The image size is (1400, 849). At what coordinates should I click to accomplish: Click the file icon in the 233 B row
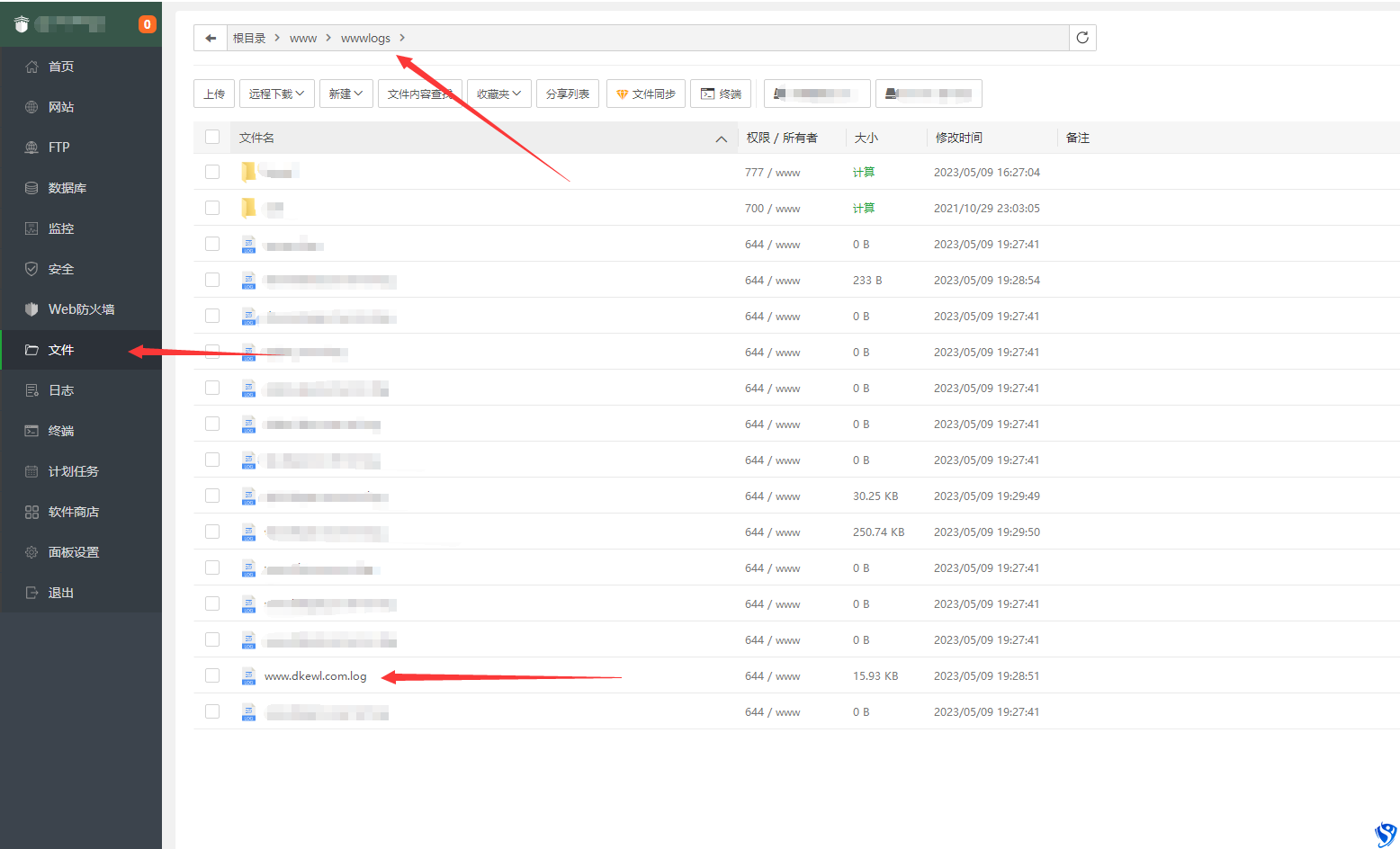[x=248, y=281]
